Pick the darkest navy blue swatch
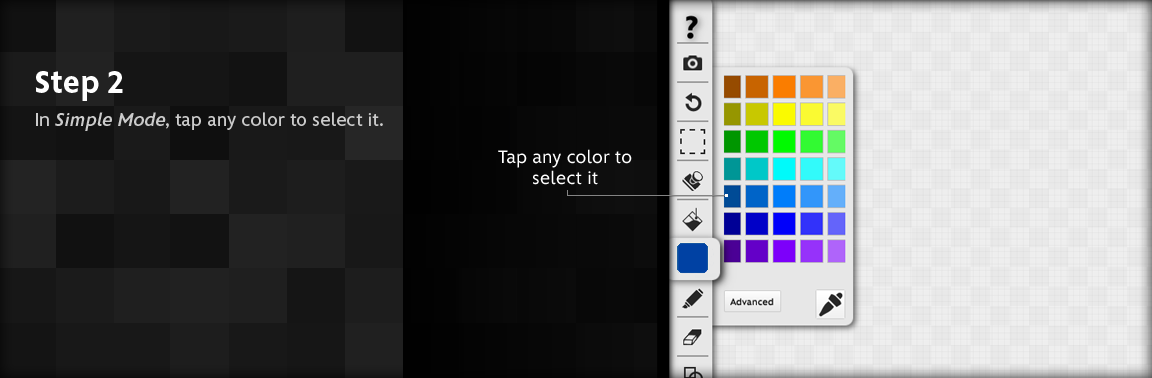Screen dimensions: 1152x378 [x=732, y=223]
